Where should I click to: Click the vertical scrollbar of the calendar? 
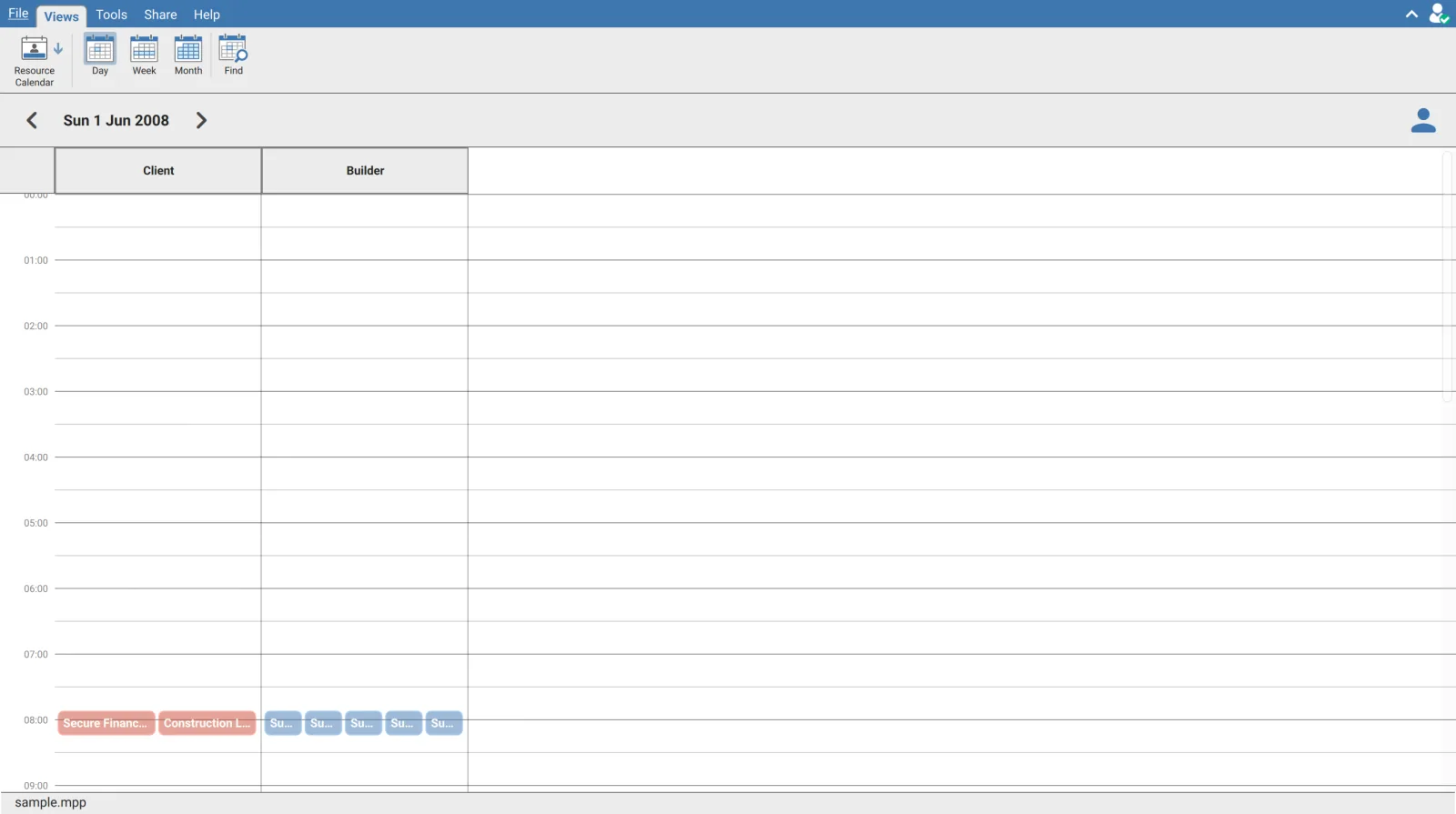(1448, 277)
